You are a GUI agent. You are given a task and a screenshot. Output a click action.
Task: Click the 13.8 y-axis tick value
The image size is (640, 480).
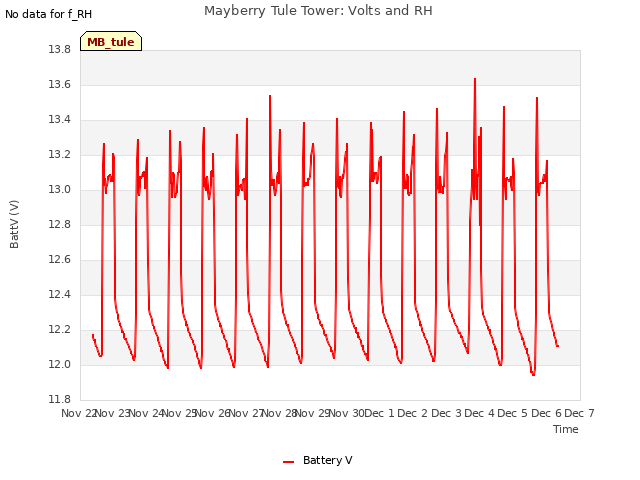coord(60,49)
